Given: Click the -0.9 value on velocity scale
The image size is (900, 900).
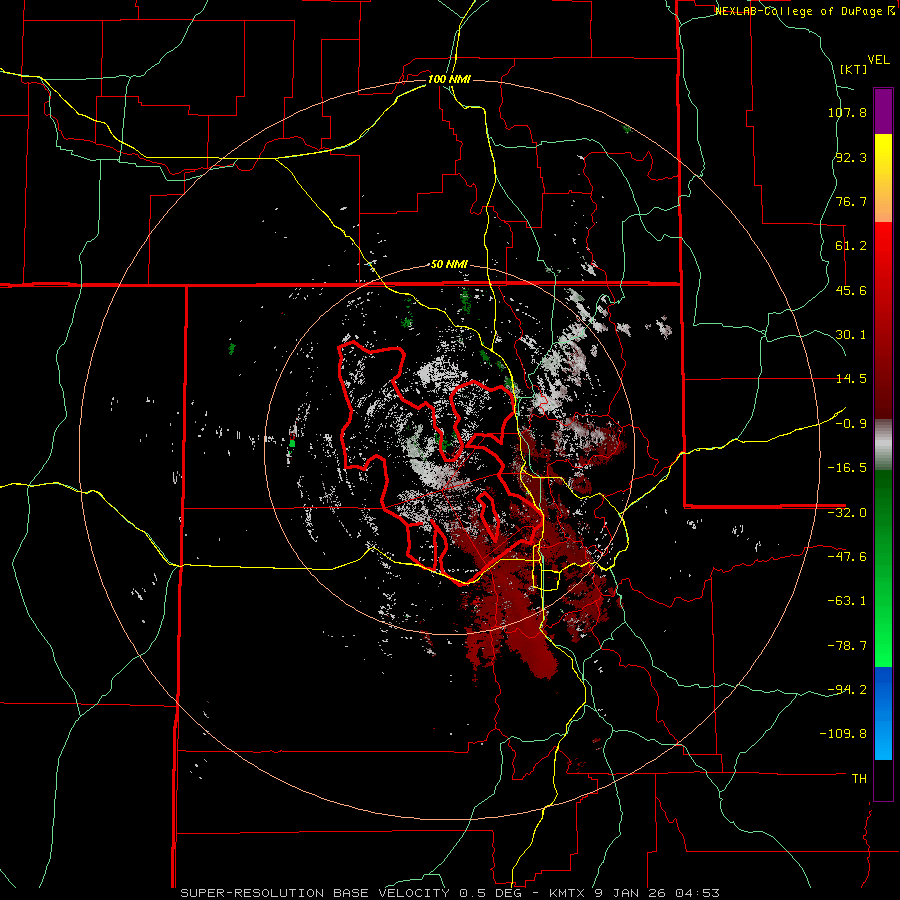Looking at the screenshot, I should 851,424.
